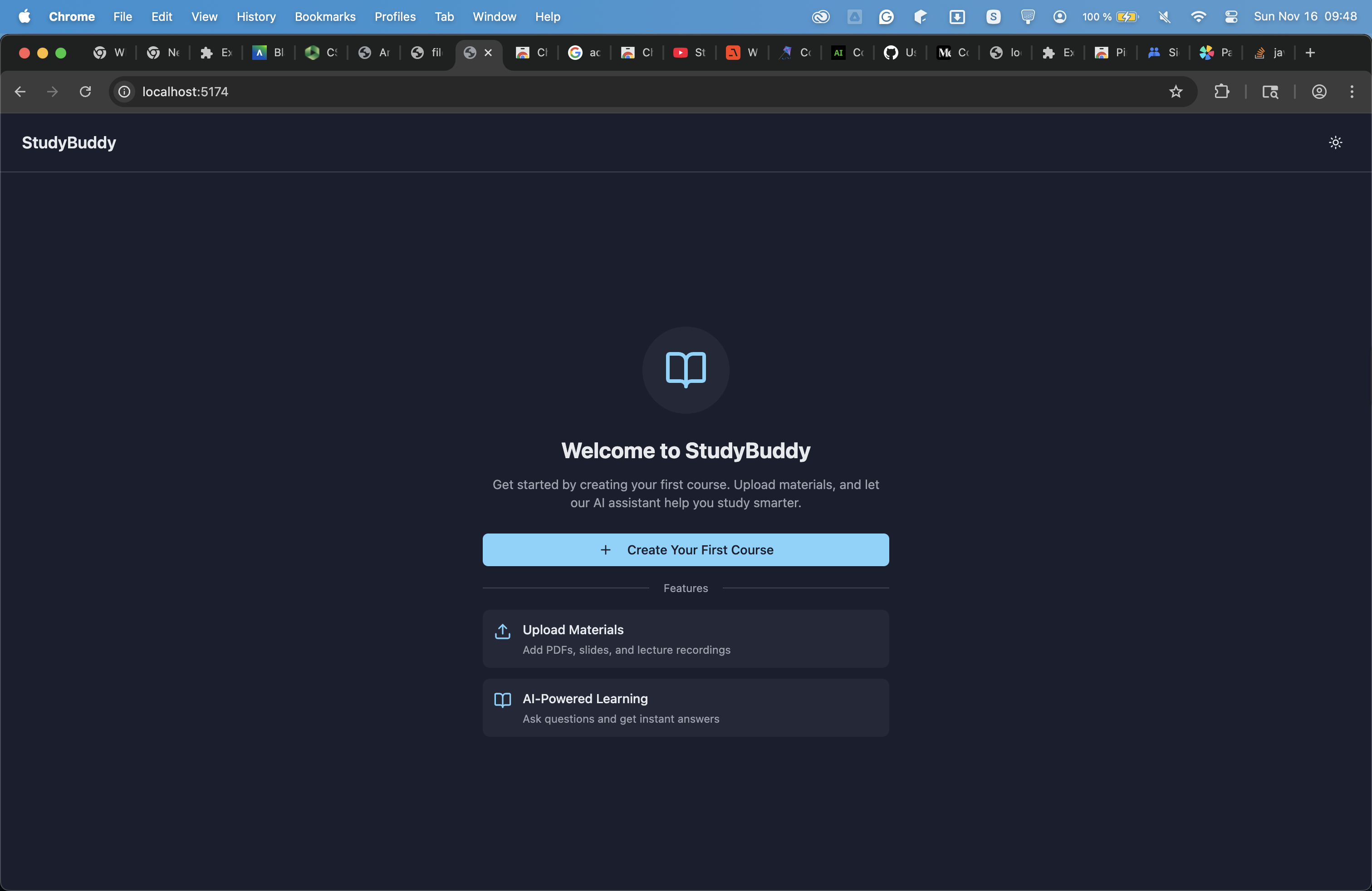Open the Chrome profile avatar icon

pyautogui.click(x=1319, y=92)
